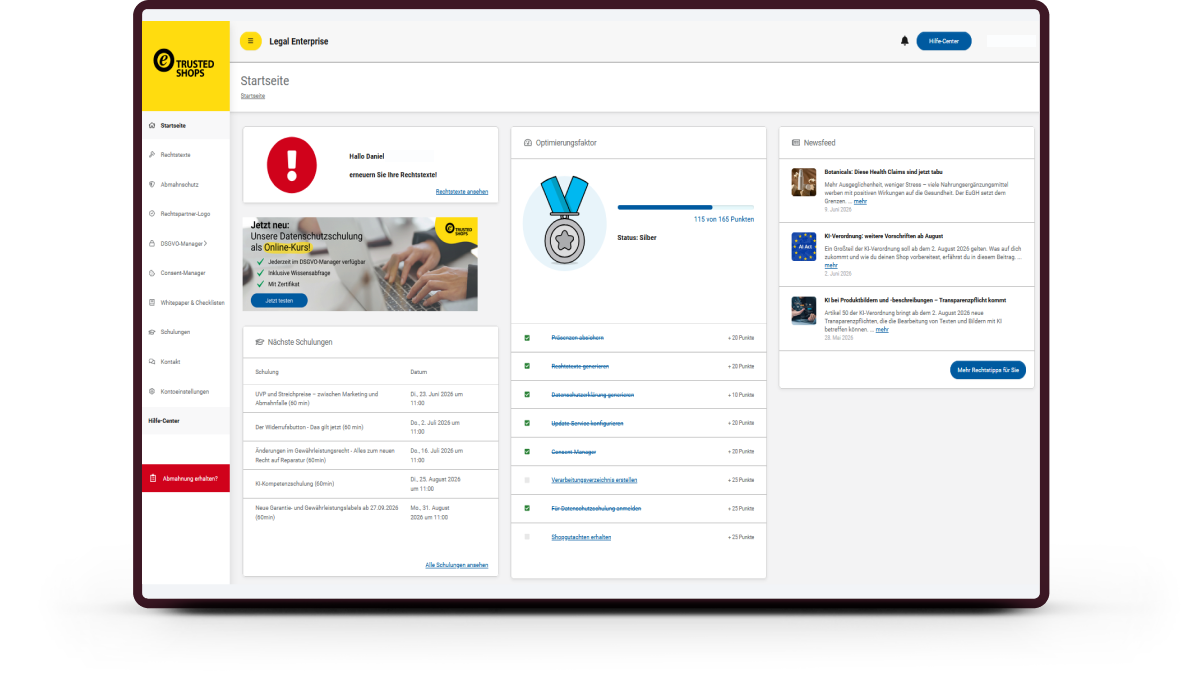Open the Botanicals news thumbnail
The image size is (1199, 683).
click(x=804, y=182)
